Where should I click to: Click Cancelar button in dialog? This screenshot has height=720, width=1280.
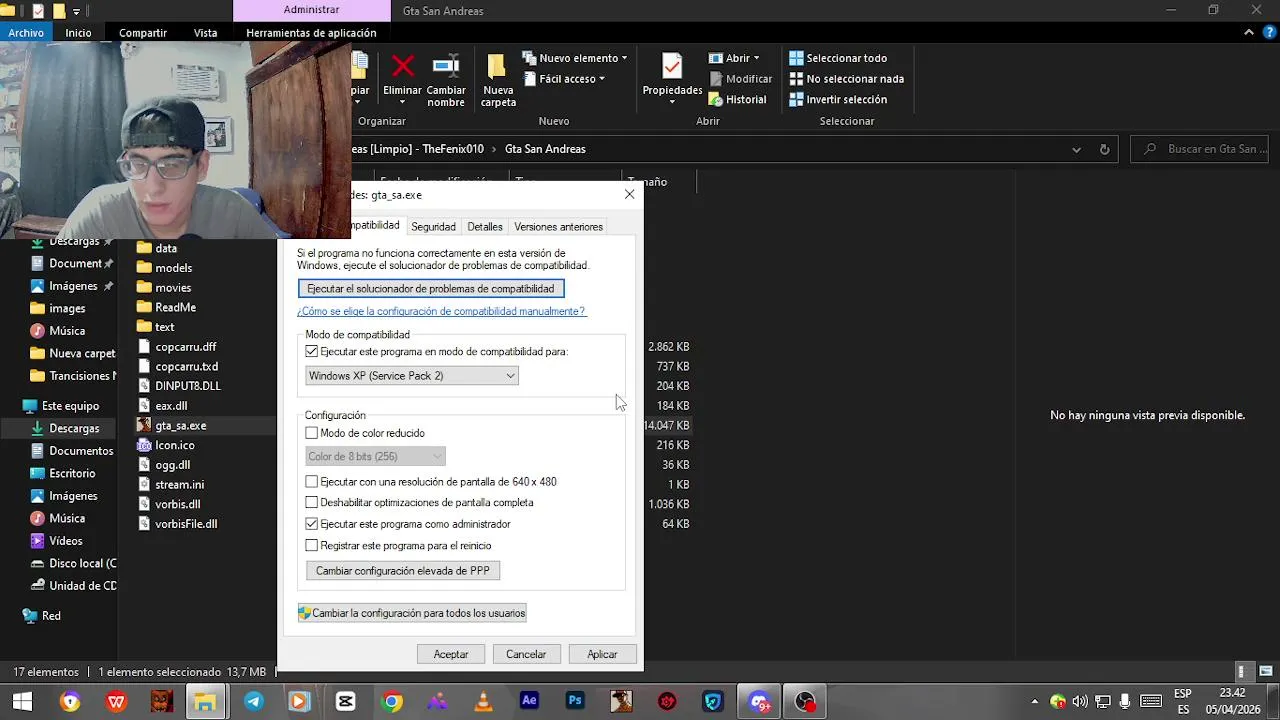click(526, 654)
